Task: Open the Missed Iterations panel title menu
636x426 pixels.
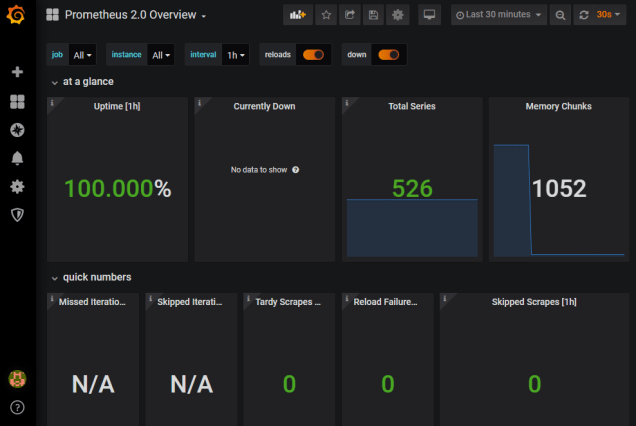Action: click(92, 302)
